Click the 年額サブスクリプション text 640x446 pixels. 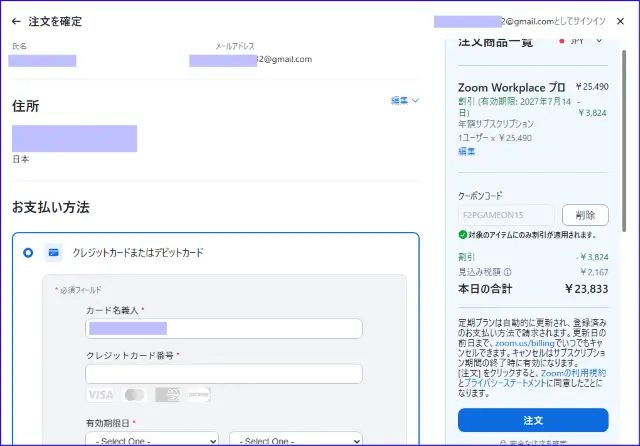click(496, 124)
